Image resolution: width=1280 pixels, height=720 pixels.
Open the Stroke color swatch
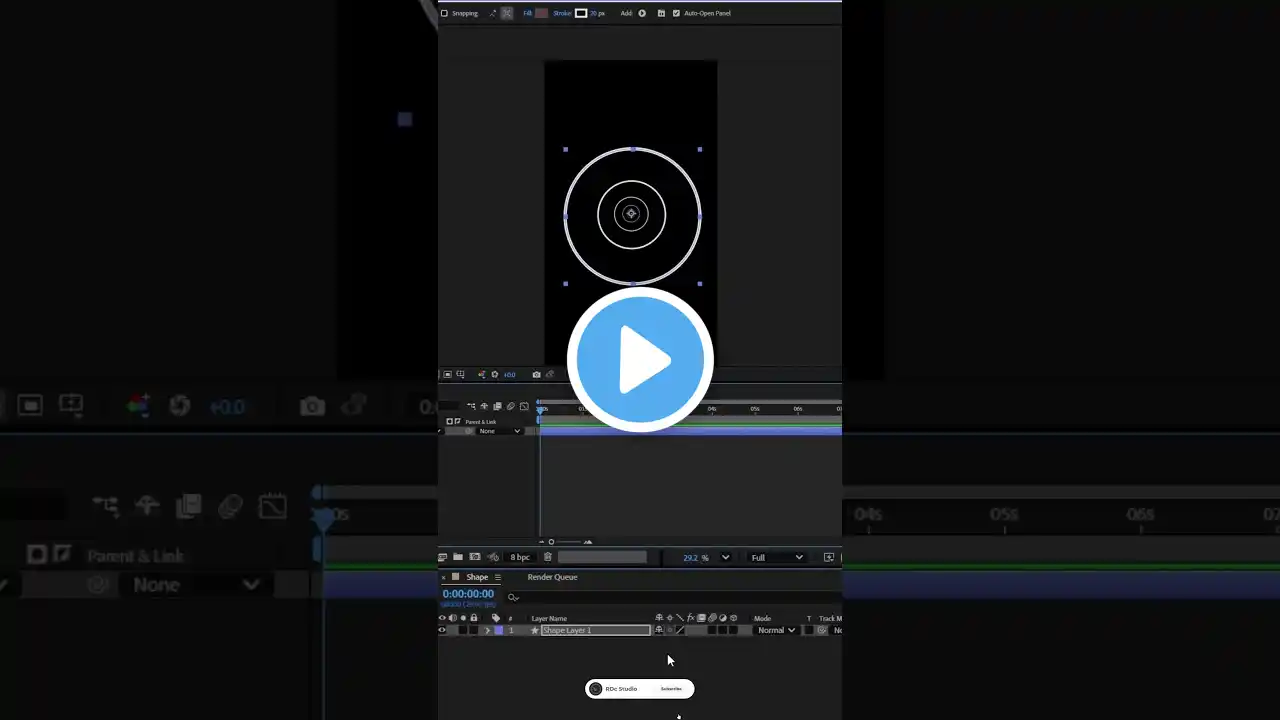[x=581, y=13]
